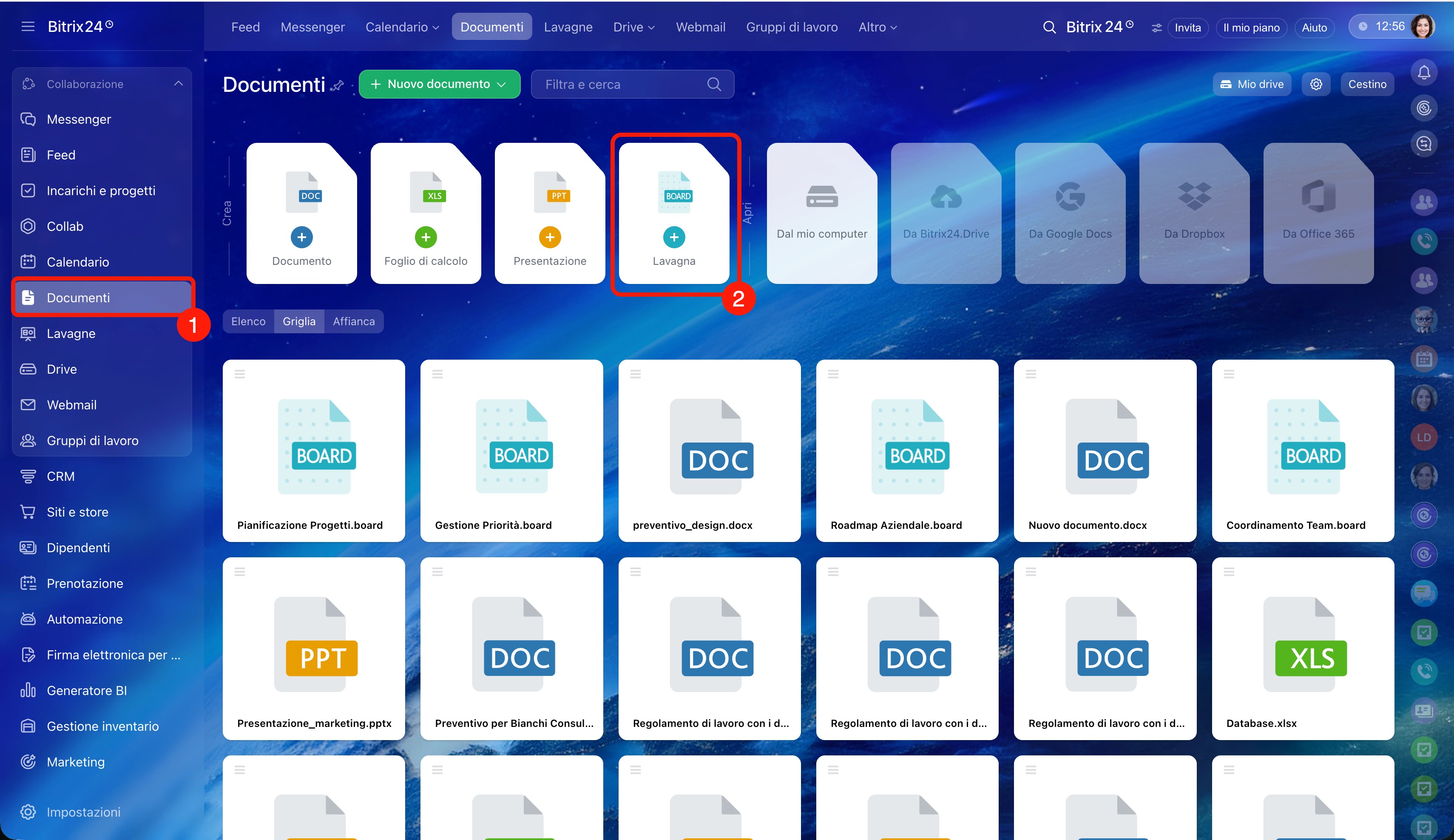Open Preventivo per Bianchi Consul... document
Viewport: 1454px width, 840px height.
point(512,648)
